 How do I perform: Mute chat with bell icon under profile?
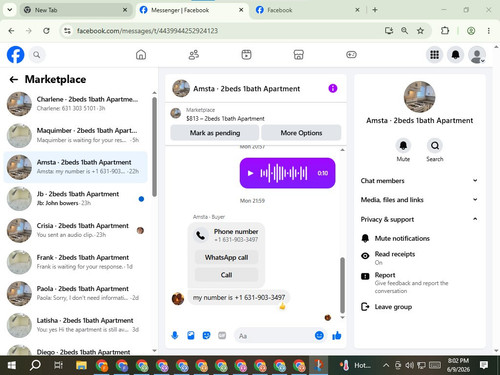(403, 146)
